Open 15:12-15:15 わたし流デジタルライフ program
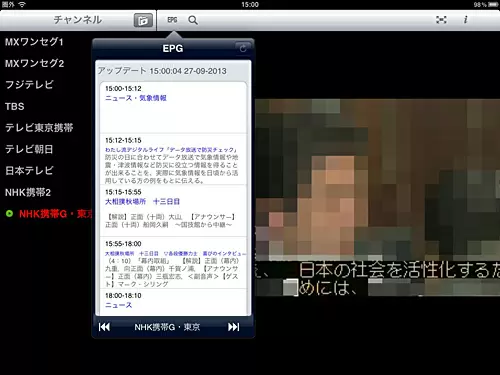The height and width of the screenshot is (375, 500). 173,159
